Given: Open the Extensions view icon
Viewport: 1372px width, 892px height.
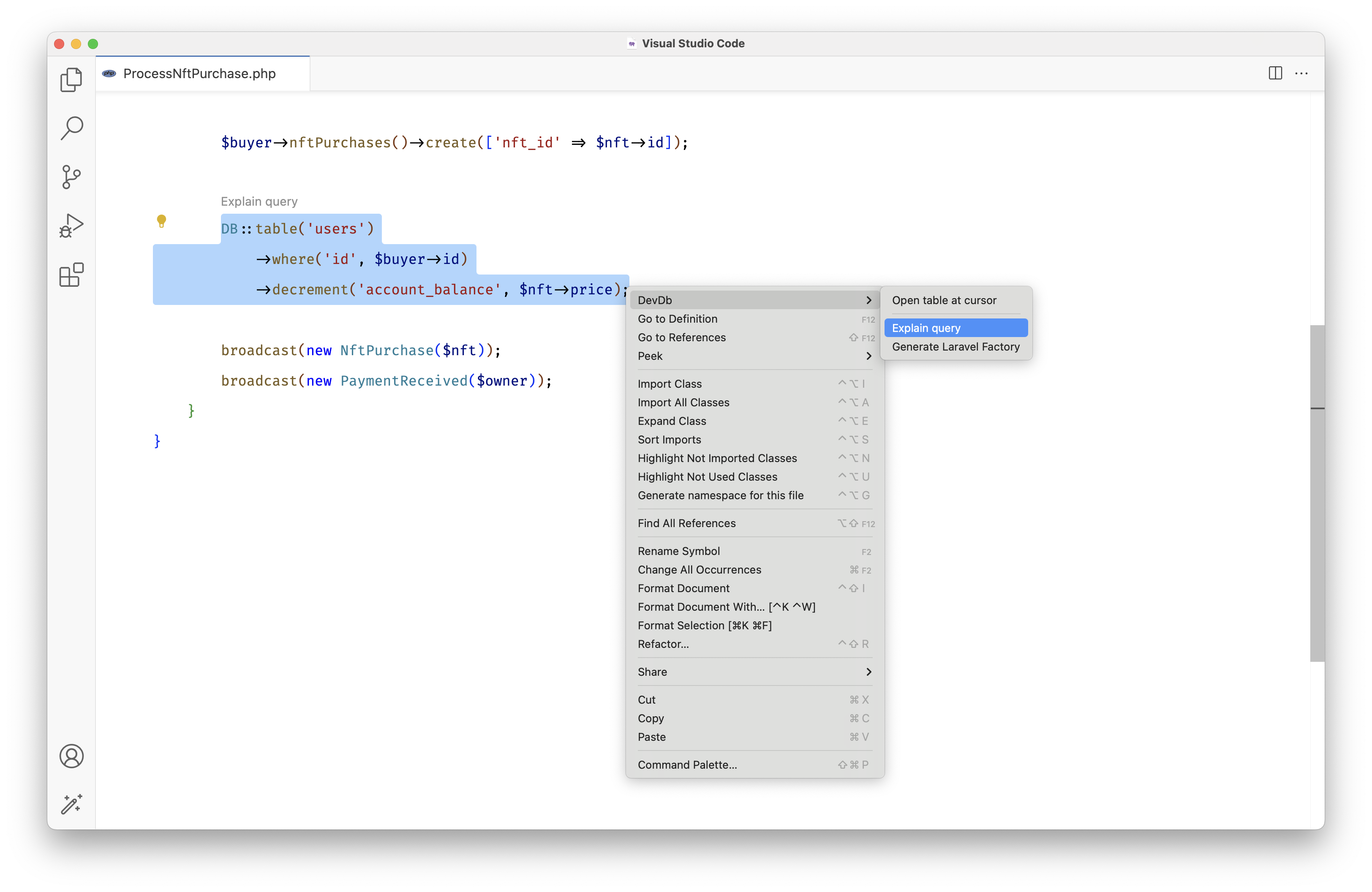Looking at the screenshot, I should [x=71, y=275].
